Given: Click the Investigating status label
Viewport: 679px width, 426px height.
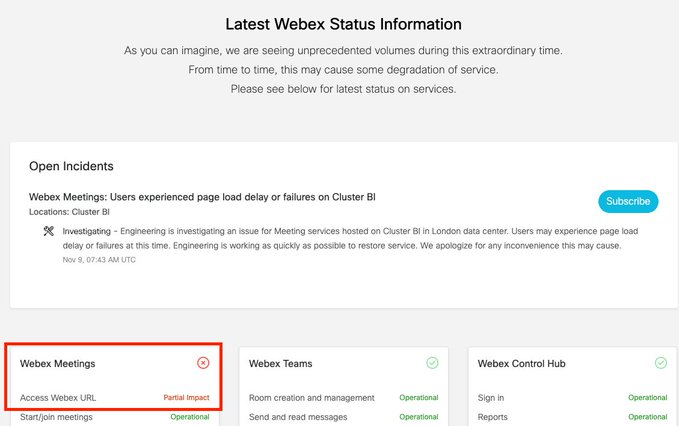Looking at the screenshot, I should point(87,232).
